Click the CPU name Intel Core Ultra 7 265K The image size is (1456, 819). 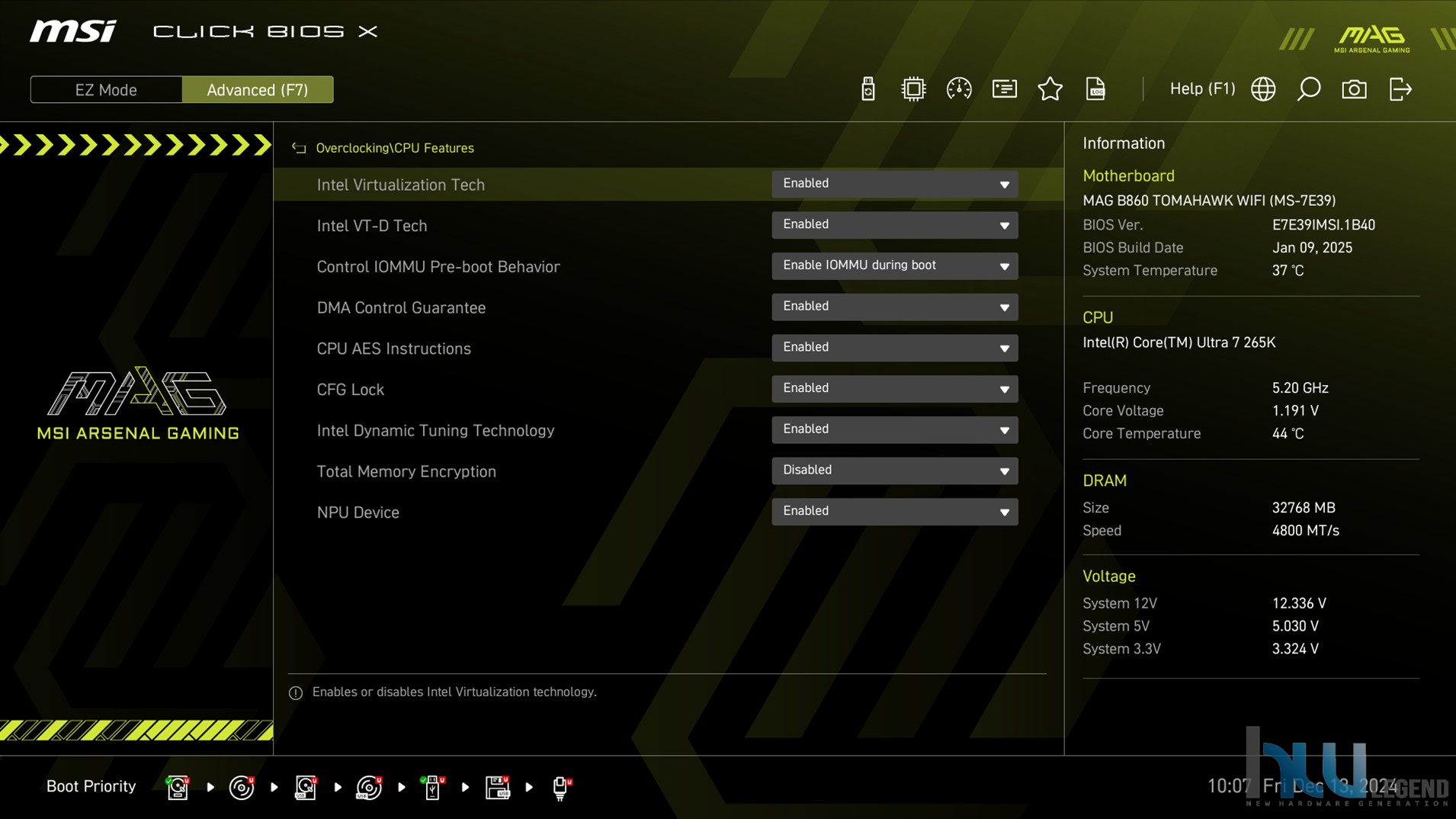point(1179,342)
